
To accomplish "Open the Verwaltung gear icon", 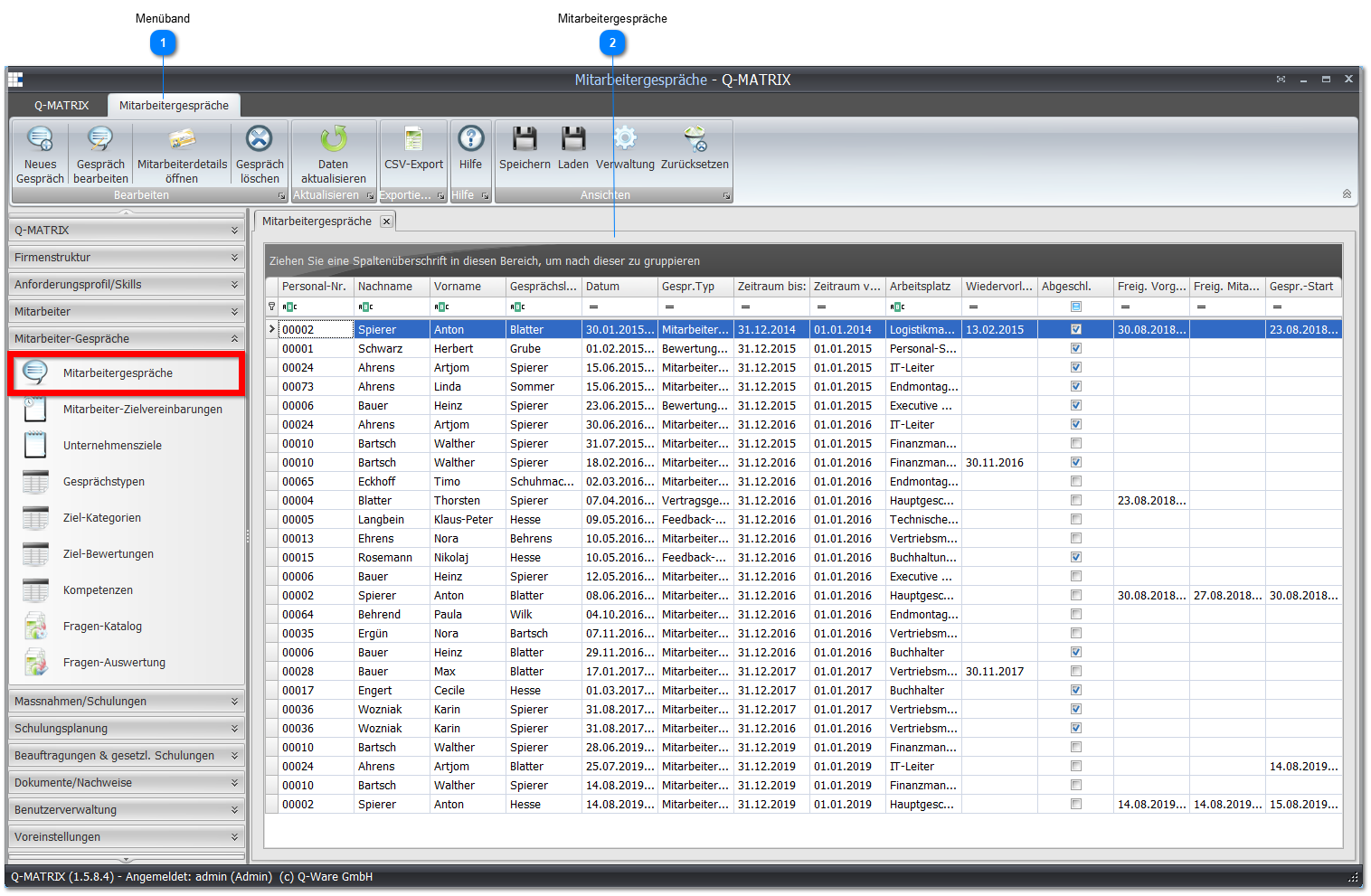I will coord(625,138).
